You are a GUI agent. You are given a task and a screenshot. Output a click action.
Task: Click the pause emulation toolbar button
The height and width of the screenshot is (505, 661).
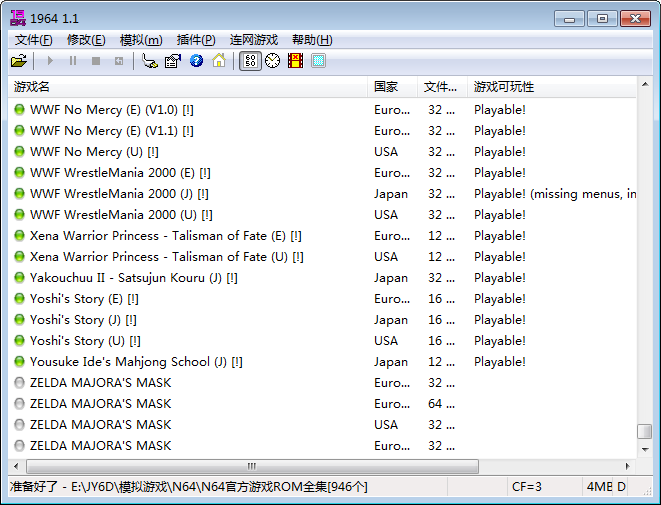click(73, 61)
